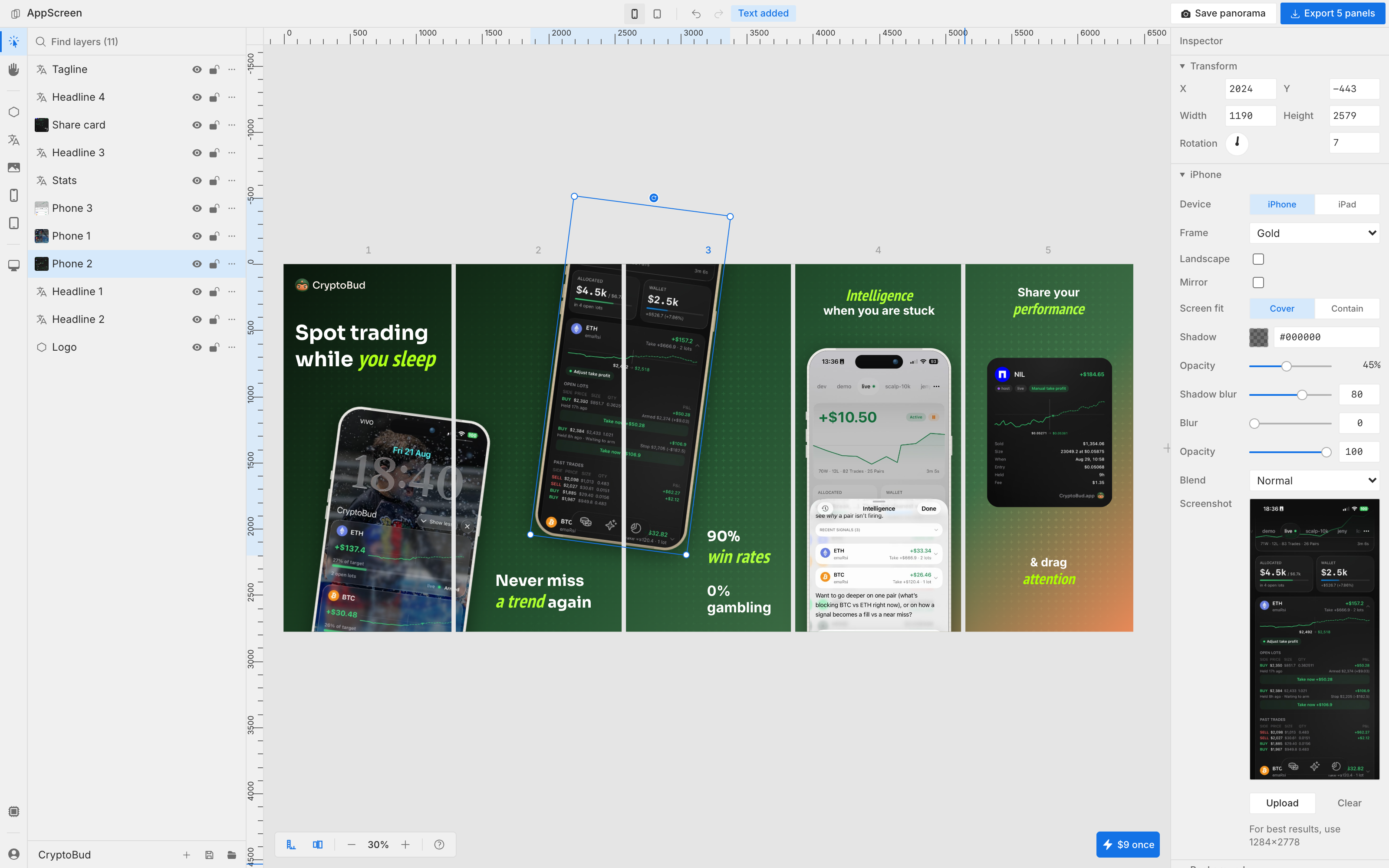Select the image tool in left toolbar
Image resolution: width=1389 pixels, height=868 pixels.
click(14, 168)
